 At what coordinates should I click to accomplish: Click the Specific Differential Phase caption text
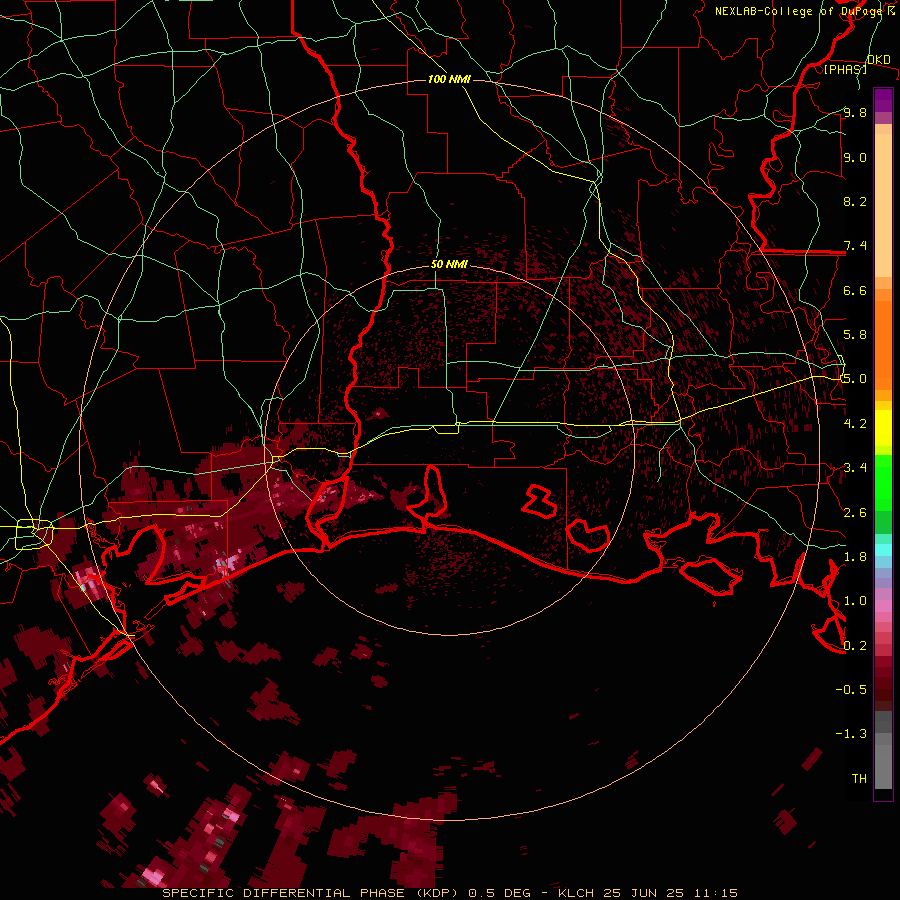[449, 893]
